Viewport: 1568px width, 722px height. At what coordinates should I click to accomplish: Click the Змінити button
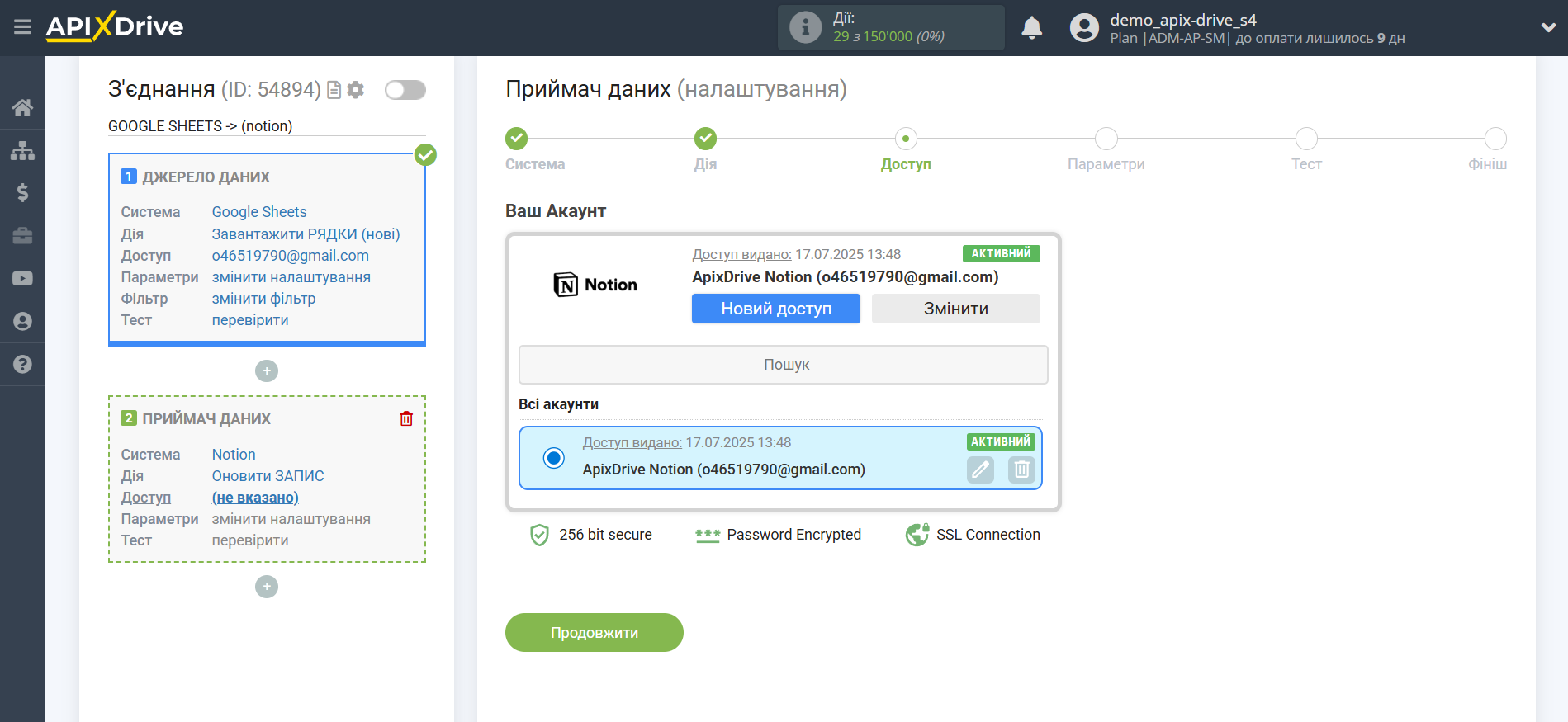[x=955, y=309]
